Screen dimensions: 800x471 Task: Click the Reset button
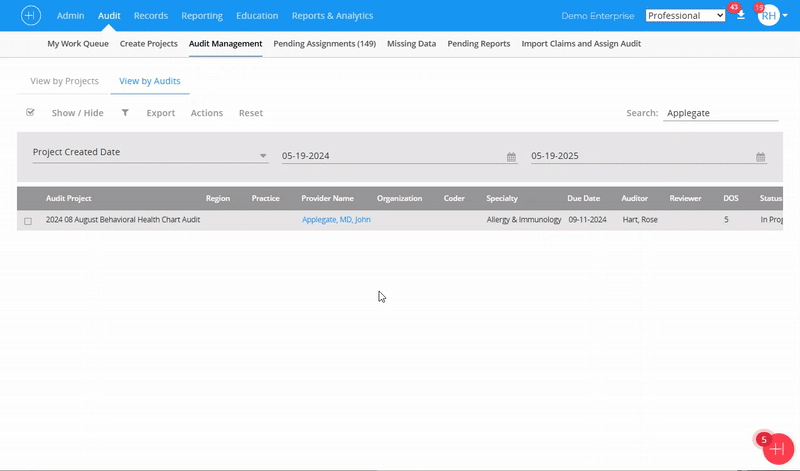click(x=251, y=113)
